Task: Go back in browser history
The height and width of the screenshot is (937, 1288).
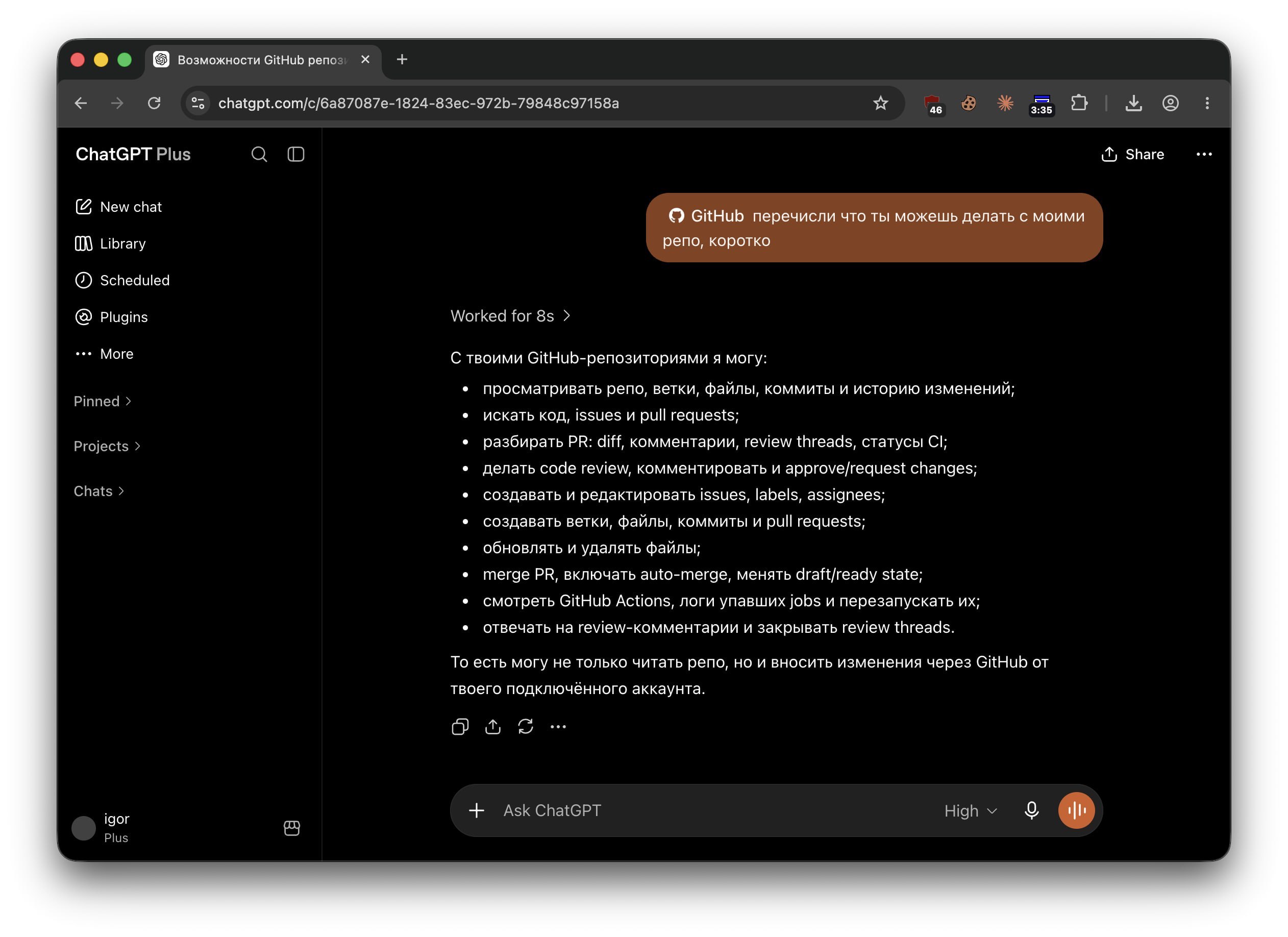Action: [81, 104]
